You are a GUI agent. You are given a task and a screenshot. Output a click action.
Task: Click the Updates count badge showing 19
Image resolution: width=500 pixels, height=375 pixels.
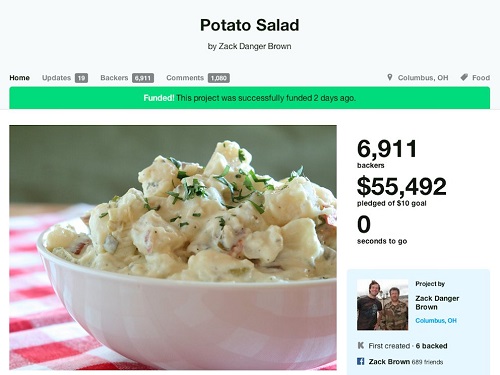81,78
